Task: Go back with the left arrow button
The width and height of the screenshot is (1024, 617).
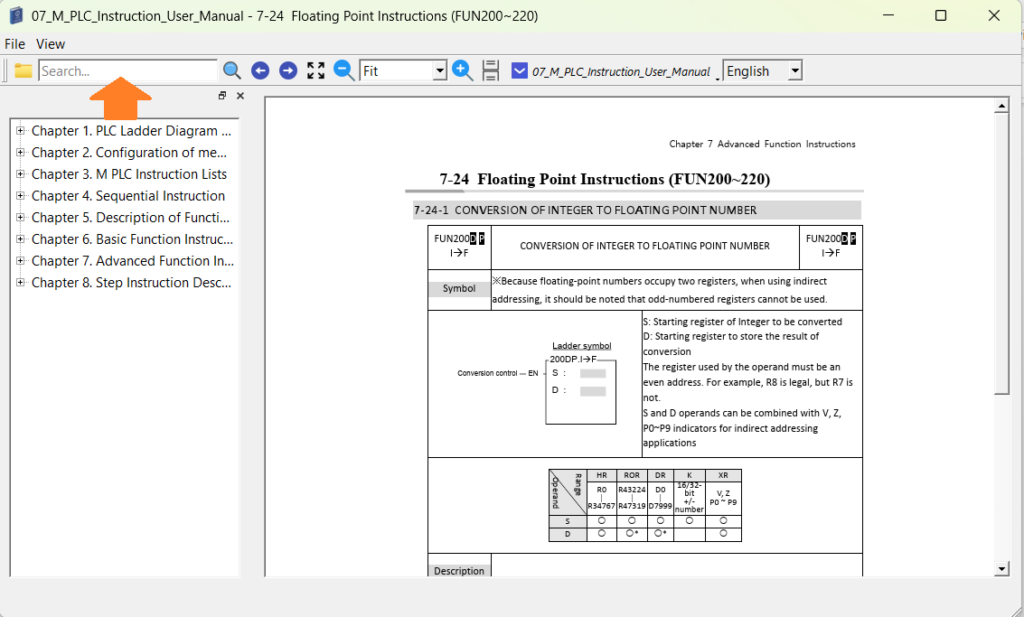Action: tap(260, 71)
